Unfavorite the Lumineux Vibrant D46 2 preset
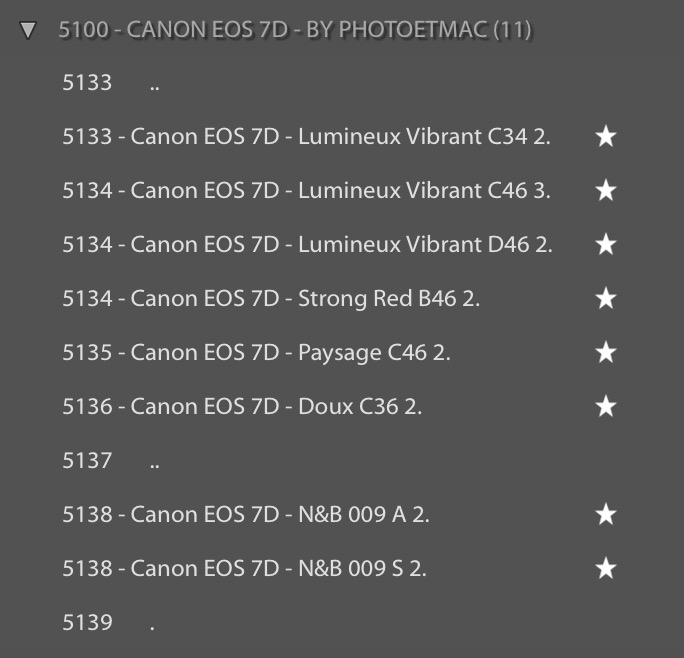Image resolution: width=684 pixels, height=658 pixels. click(605, 245)
